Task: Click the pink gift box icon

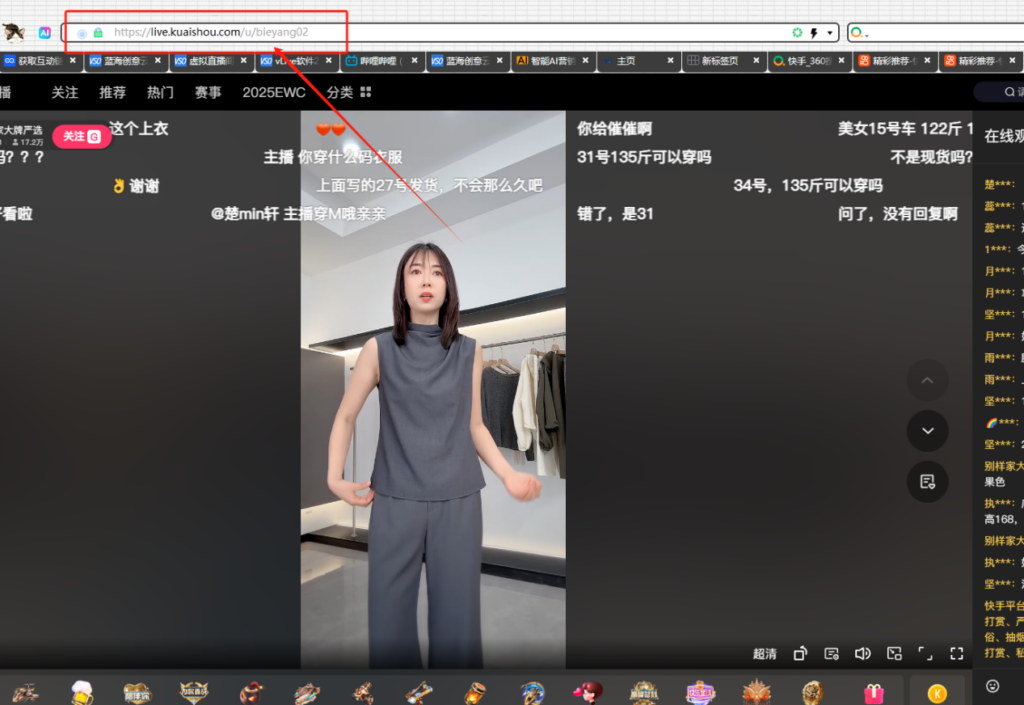Action: coord(874,692)
